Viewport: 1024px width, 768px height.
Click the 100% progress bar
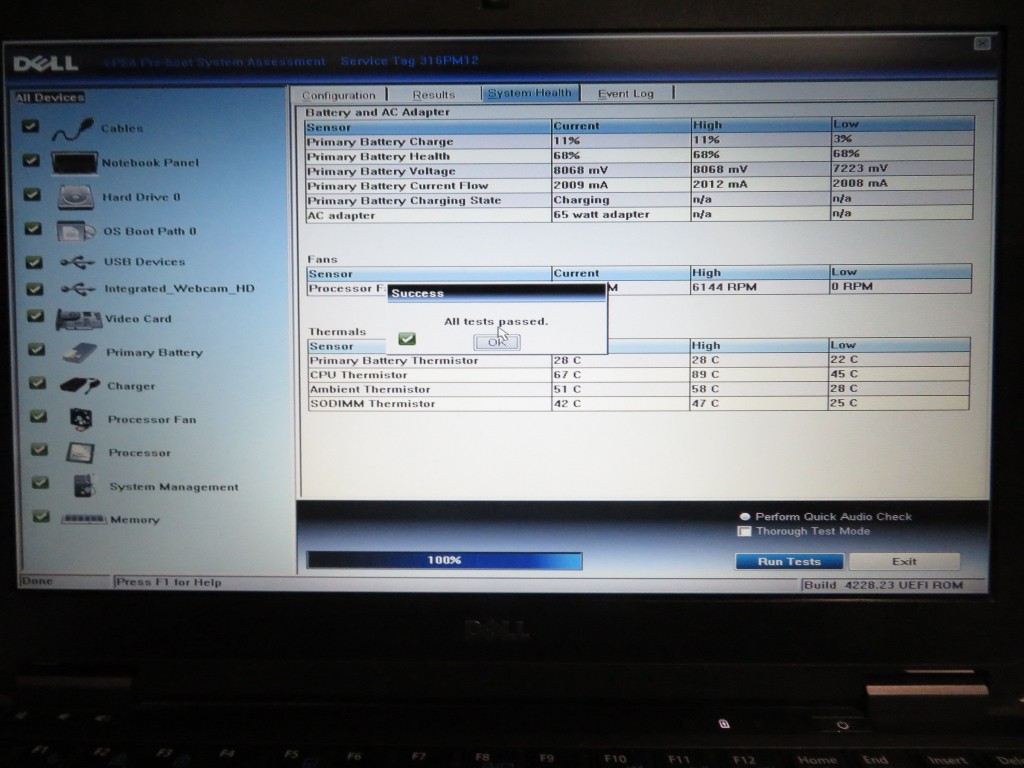[444, 560]
